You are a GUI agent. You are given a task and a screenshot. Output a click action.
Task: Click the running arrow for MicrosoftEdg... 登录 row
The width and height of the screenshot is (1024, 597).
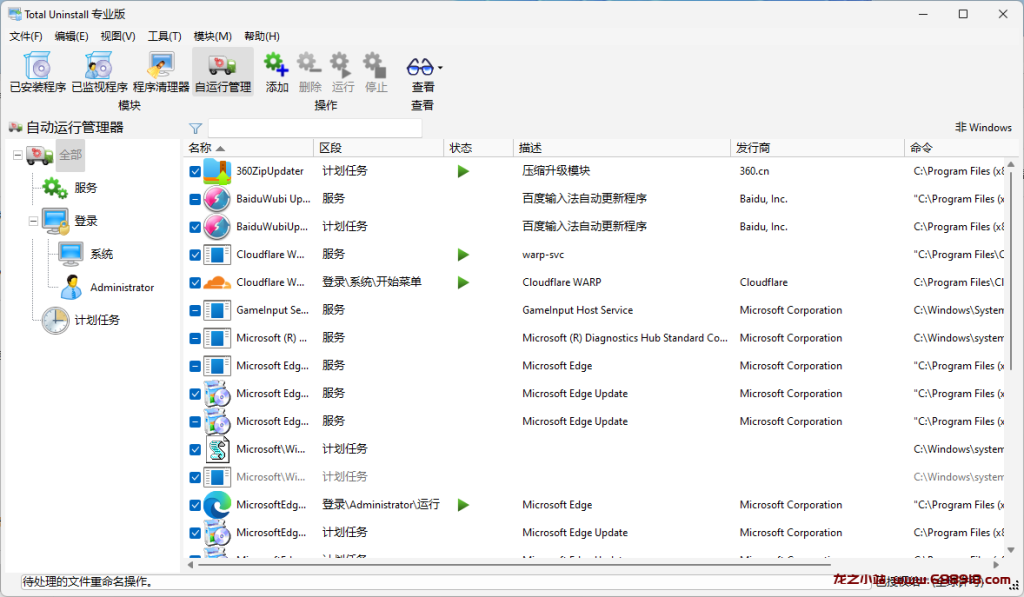[x=463, y=505]
